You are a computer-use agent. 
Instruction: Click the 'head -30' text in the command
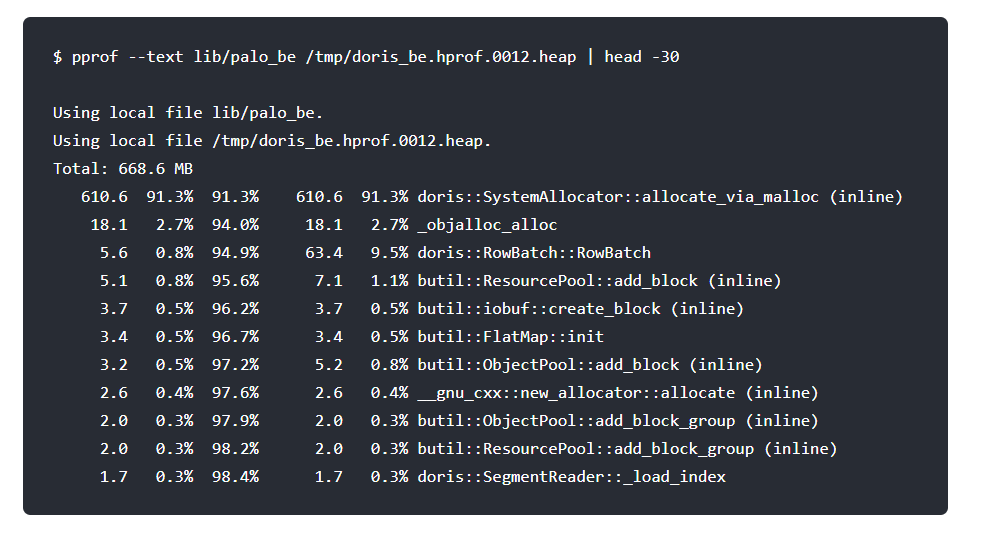click(641, 57)
